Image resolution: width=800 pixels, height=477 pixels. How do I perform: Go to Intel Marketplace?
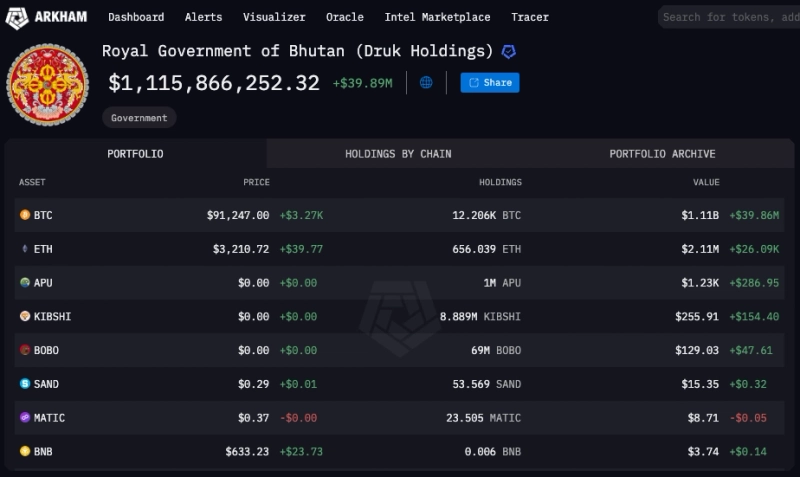[x=437, y=17]
